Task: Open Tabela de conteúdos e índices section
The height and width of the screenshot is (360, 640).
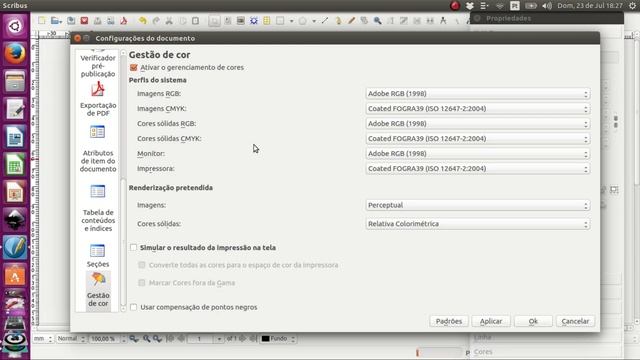Action: 98,209
